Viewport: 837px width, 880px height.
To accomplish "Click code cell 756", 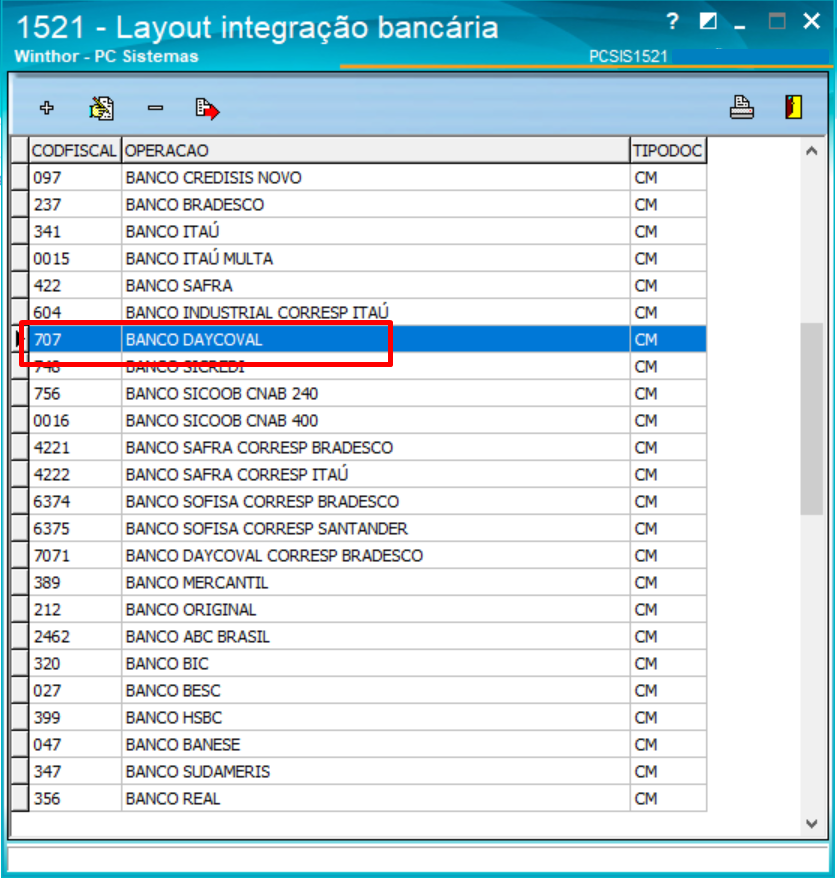I will [x=75, y=393].
